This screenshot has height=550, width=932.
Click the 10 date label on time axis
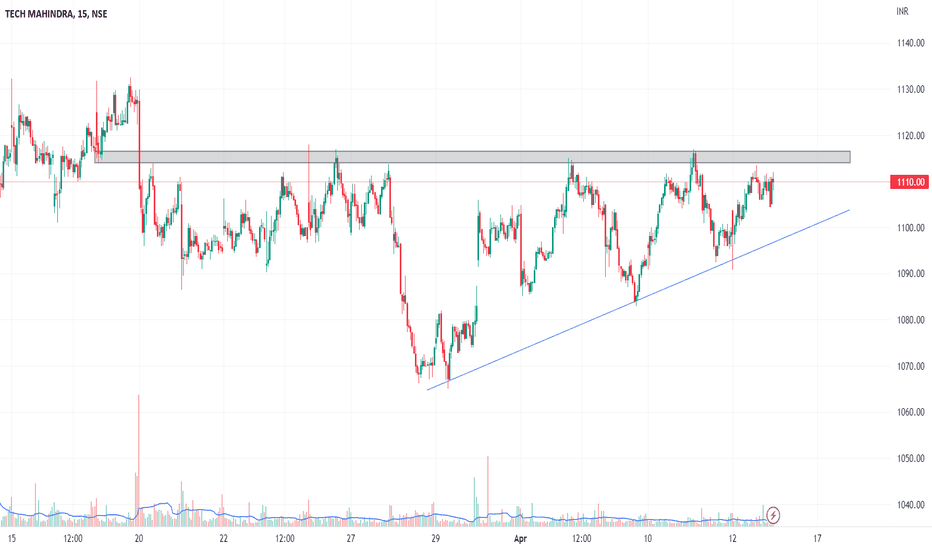(647, 539)
